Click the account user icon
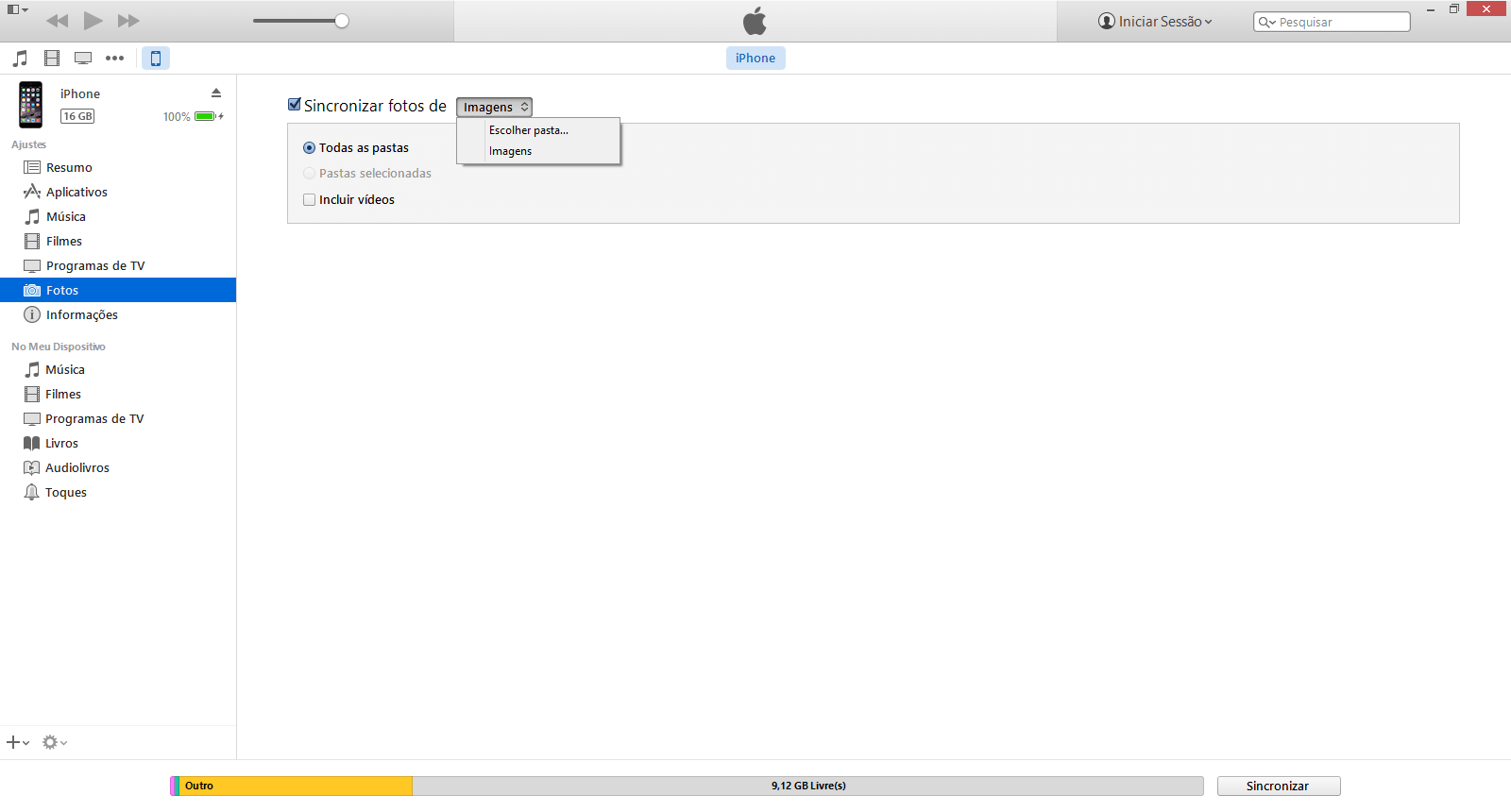The height and width of the screenshot is (812, 1511). point(1107,21)
